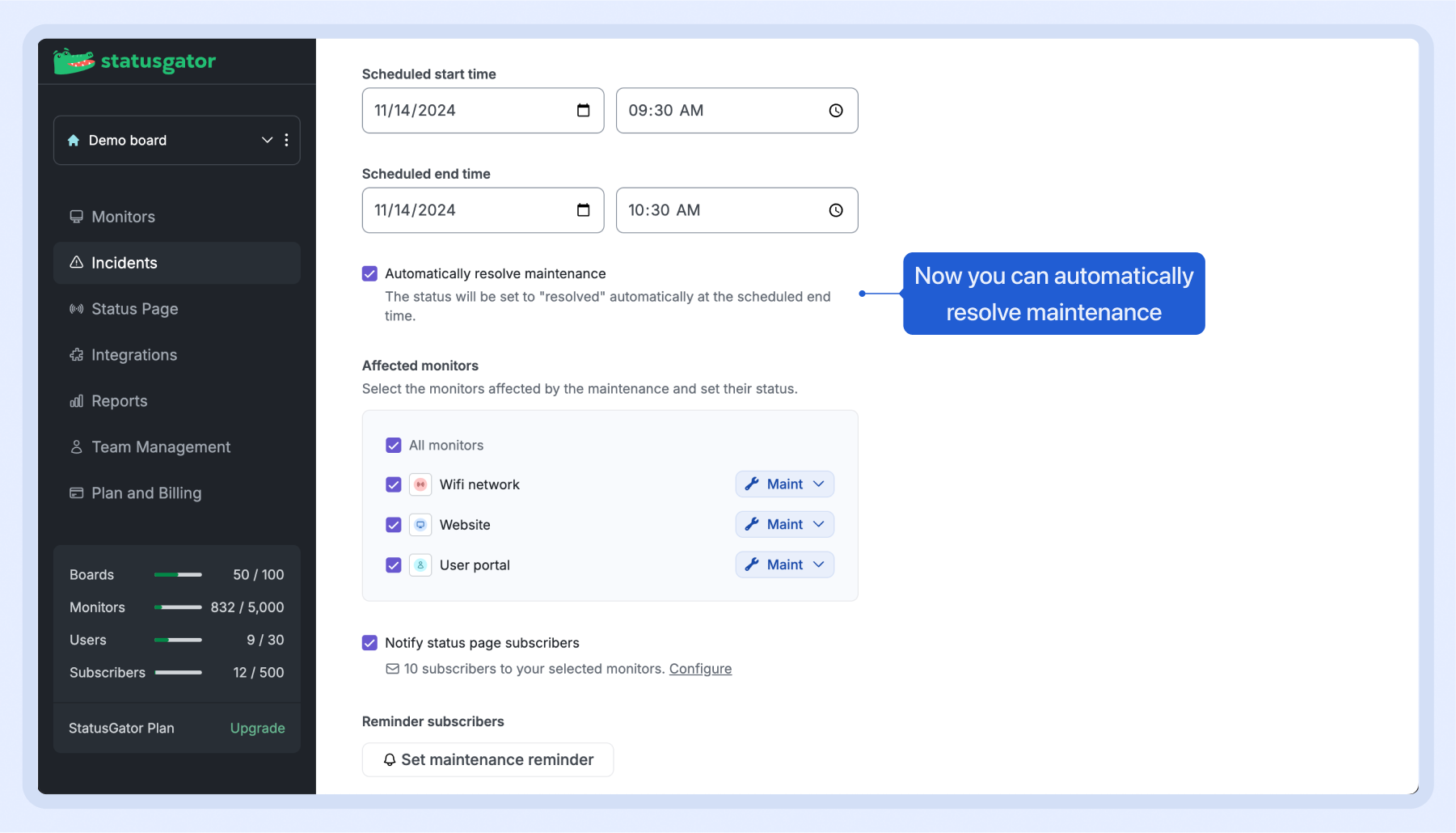Click the StatusGator alligator logo
1456x833 pixels.
point(74,61)
